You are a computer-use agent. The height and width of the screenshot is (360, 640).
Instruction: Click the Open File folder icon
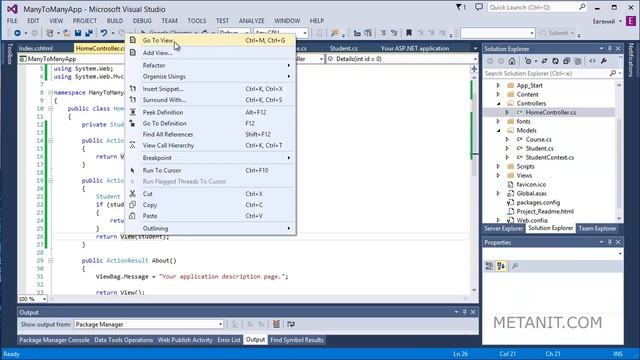[67, 33]
